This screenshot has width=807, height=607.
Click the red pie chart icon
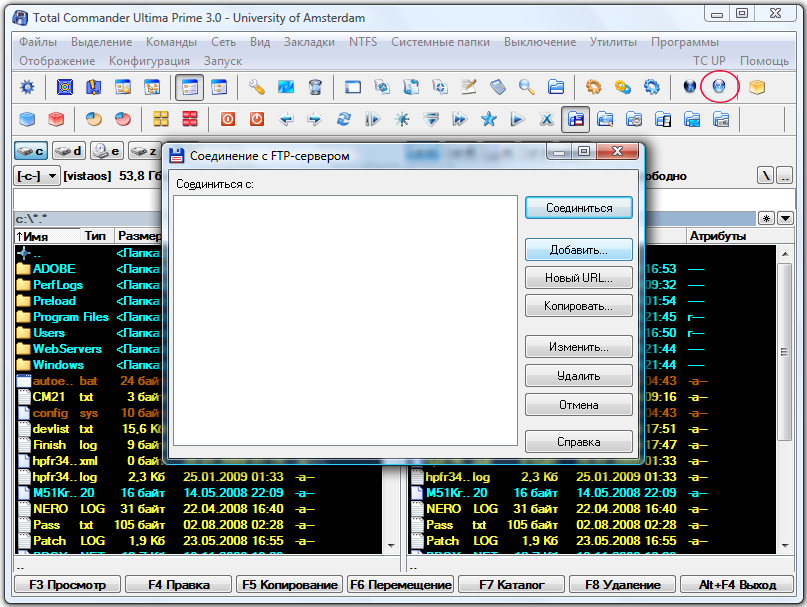122,119
